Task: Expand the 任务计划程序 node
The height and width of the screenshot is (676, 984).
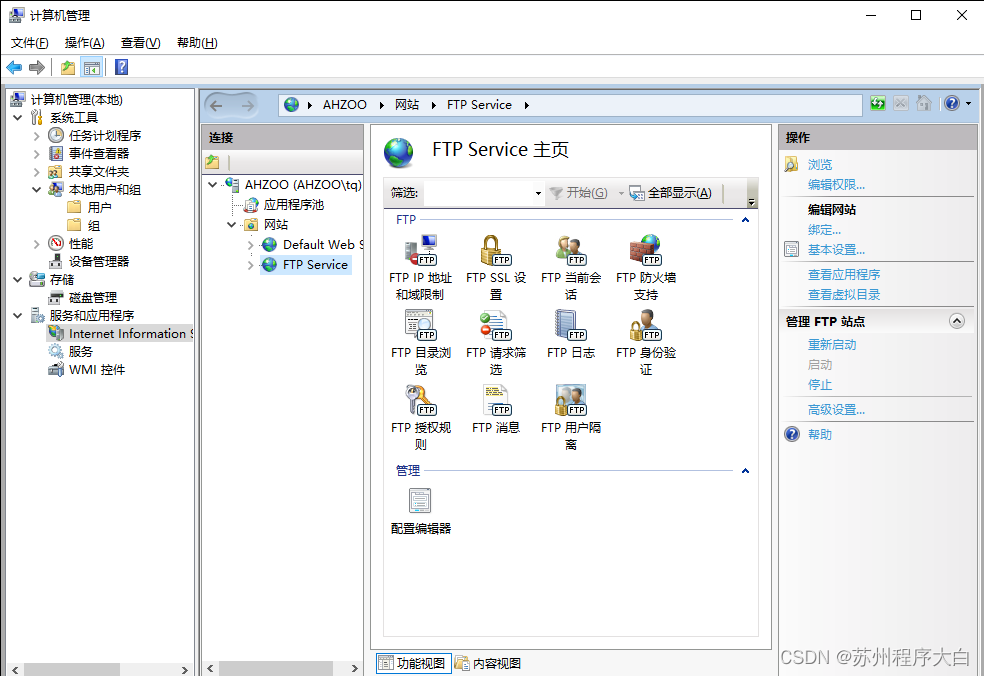Action: [x=36, y=136]
